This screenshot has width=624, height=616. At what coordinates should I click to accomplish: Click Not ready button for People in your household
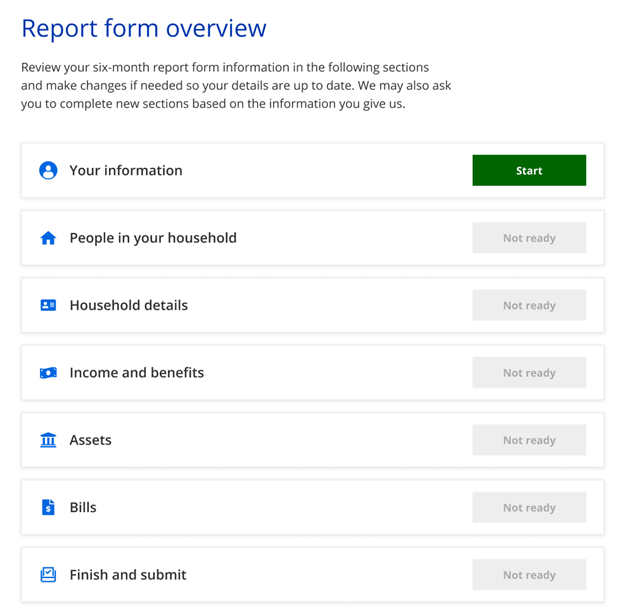(x=529, y=238)
